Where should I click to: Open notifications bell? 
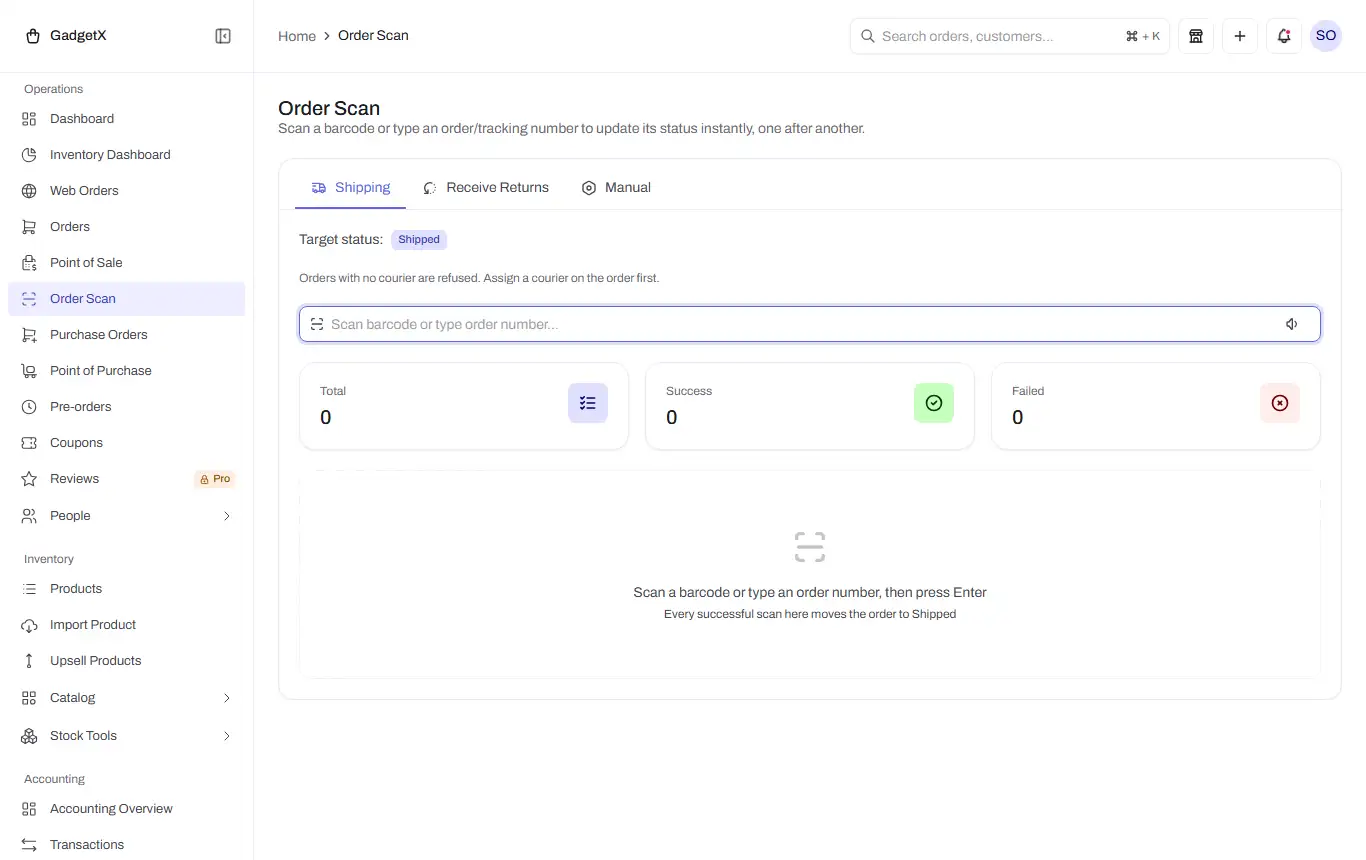1284,36
